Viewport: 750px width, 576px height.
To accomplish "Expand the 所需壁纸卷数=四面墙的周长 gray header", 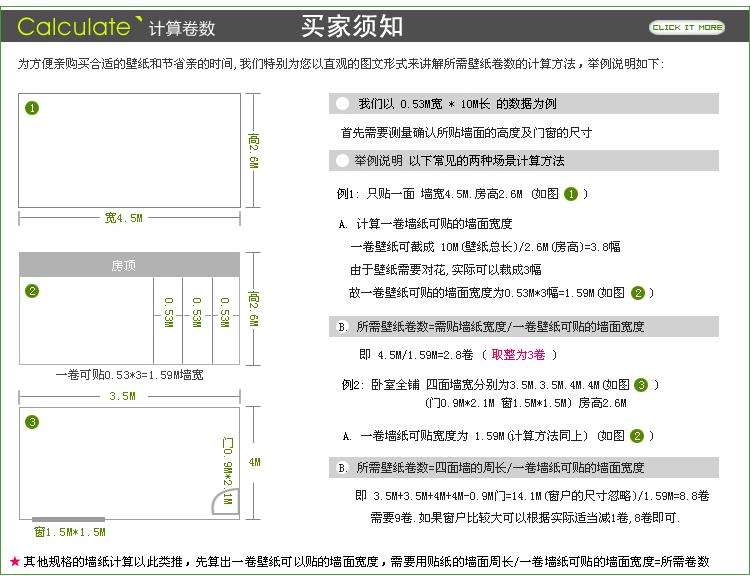I will (x=523, y=467).
